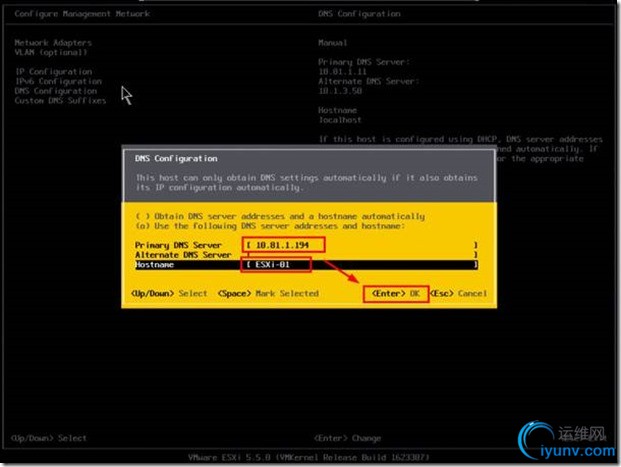
Task: Open Network Adapters menu entry
Action: click(53, 42)
